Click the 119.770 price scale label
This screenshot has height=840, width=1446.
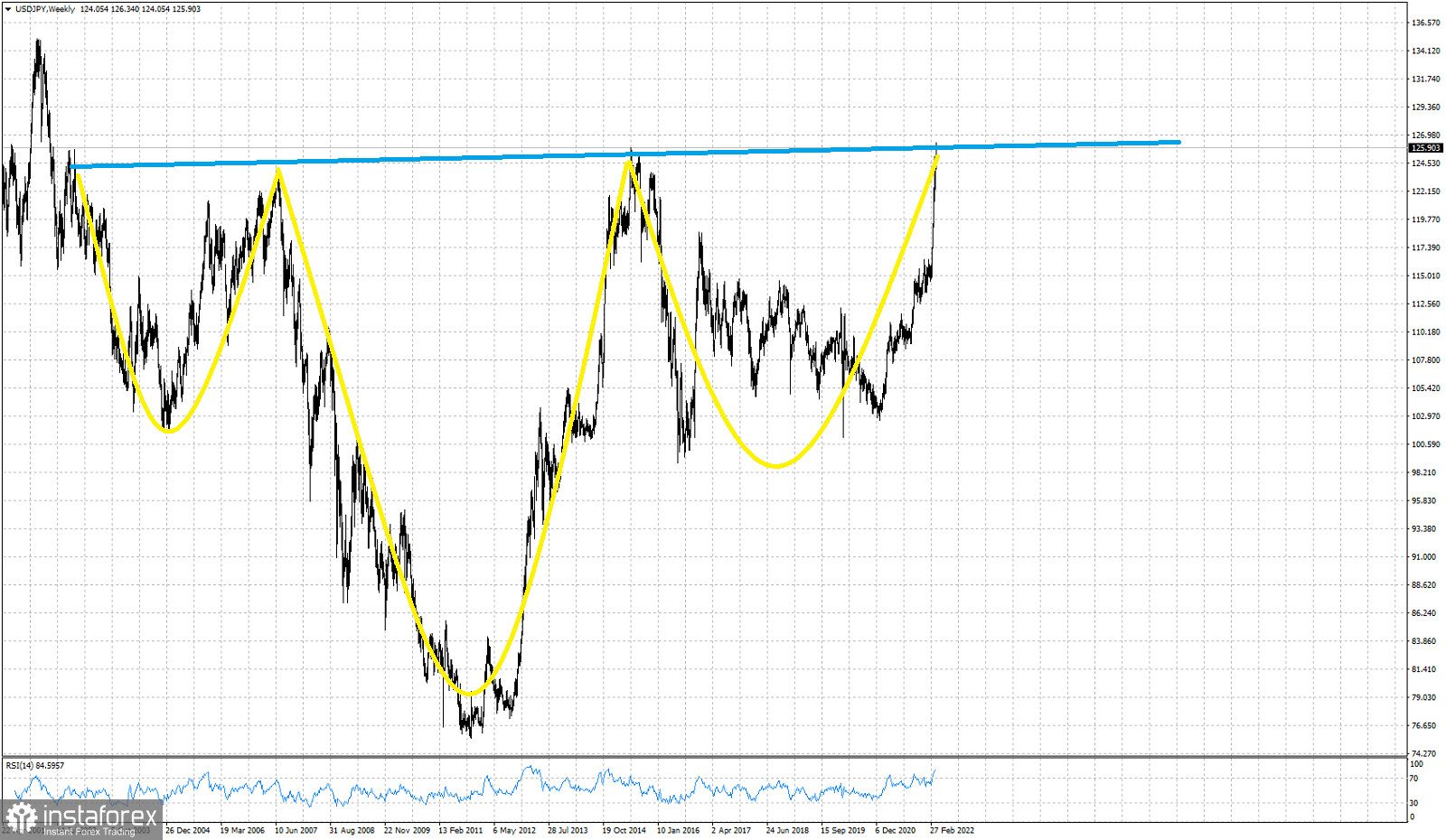(x=1425, y=219)
